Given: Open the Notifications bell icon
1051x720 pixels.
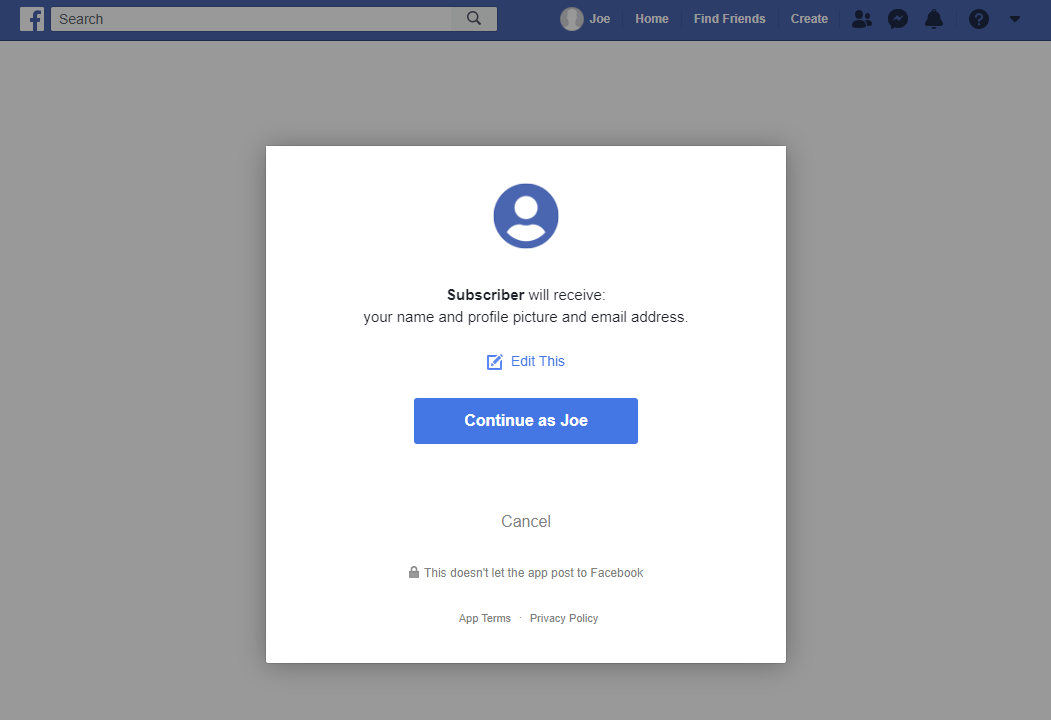Looking at the screenshot, I should coord(934,19).
